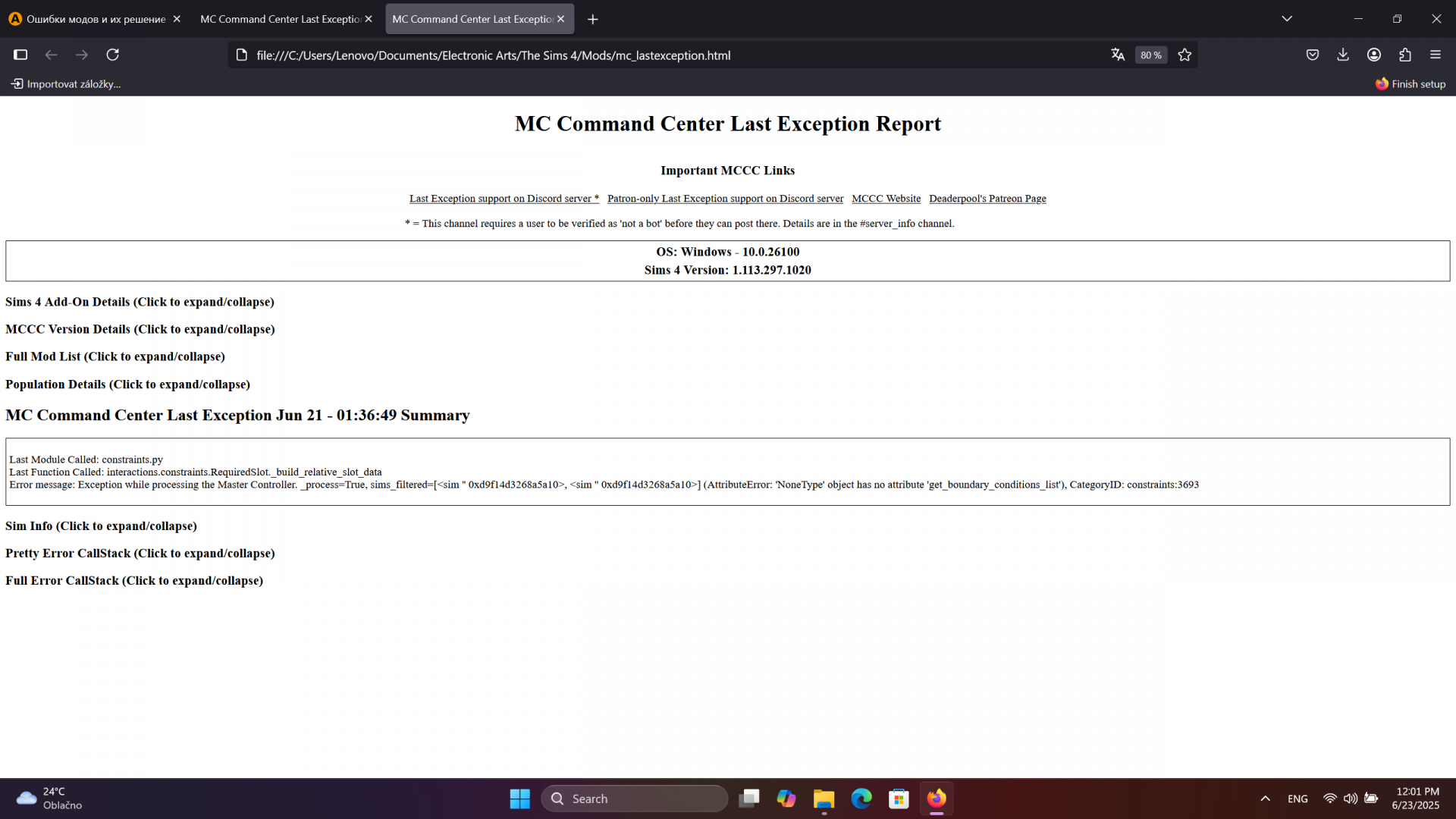The height and width of the screenshot is (819, 1456).
Task: Go back with the back arrow
Action: point(51,55)
